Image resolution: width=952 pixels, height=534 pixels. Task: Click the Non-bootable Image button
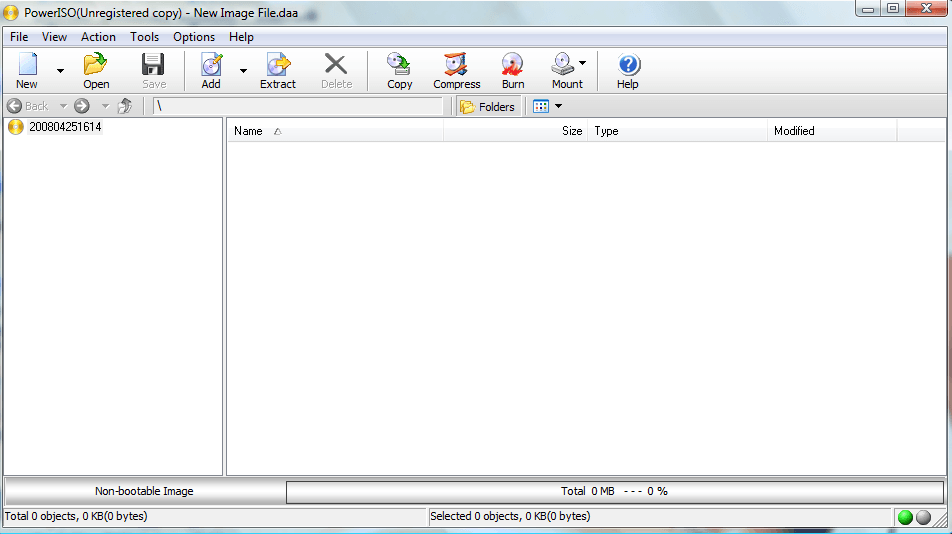[144, 492]
